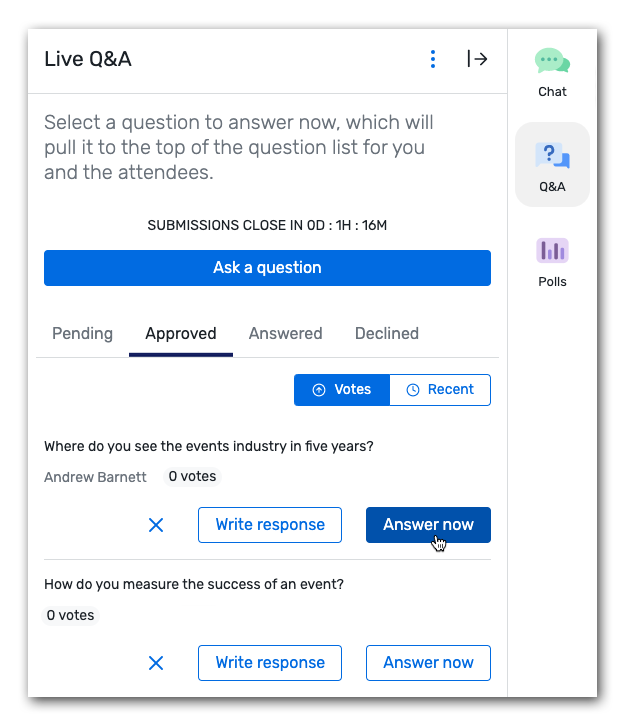630x728 pixels.
Task: Open the Chat panel
Action: point(552,72)
